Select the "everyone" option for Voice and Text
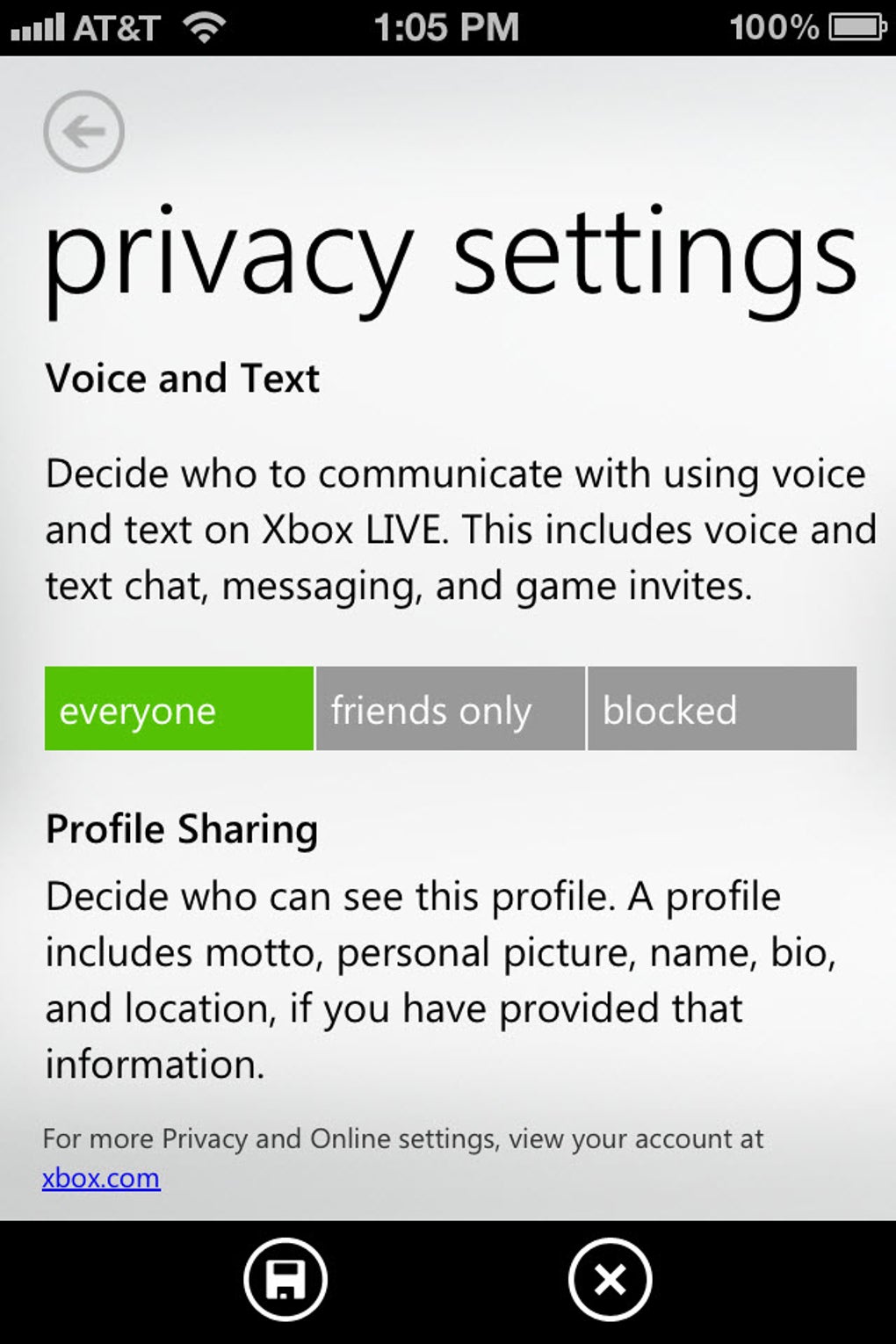This screenshot has height=1344, width=896. point(179,709)
